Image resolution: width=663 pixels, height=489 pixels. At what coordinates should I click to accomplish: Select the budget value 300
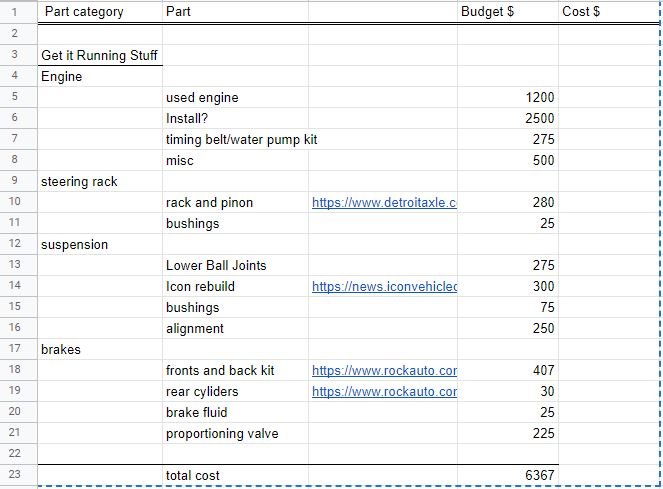(508, 286)
